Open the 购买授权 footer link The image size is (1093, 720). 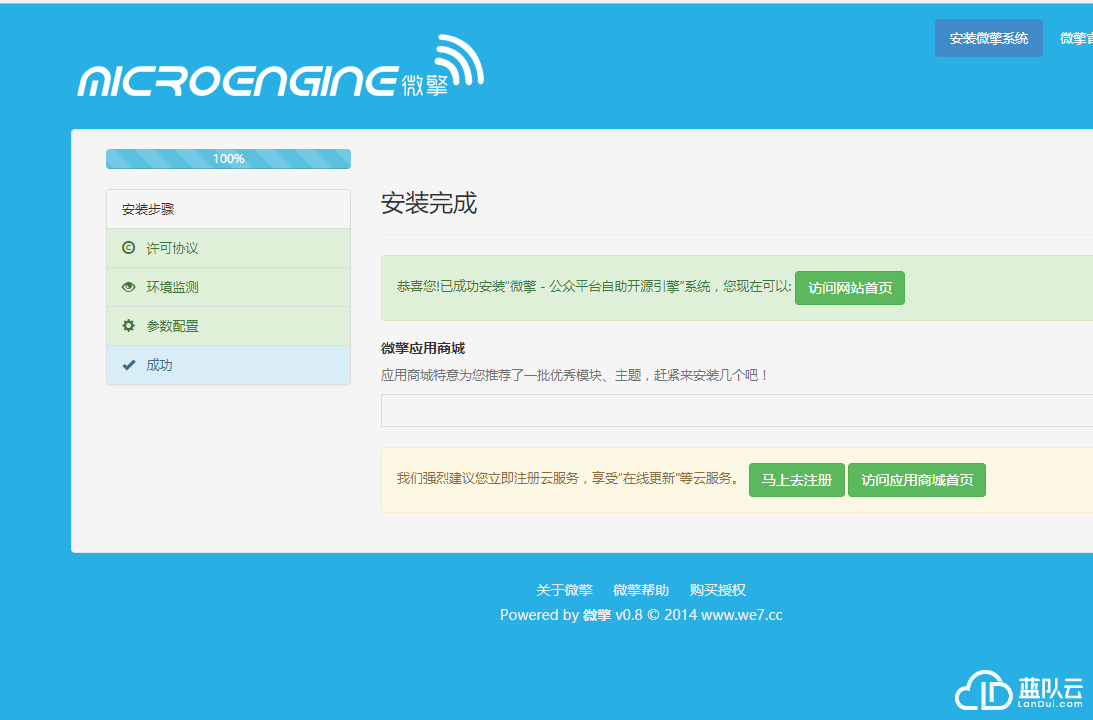click(x=718, y=590)
